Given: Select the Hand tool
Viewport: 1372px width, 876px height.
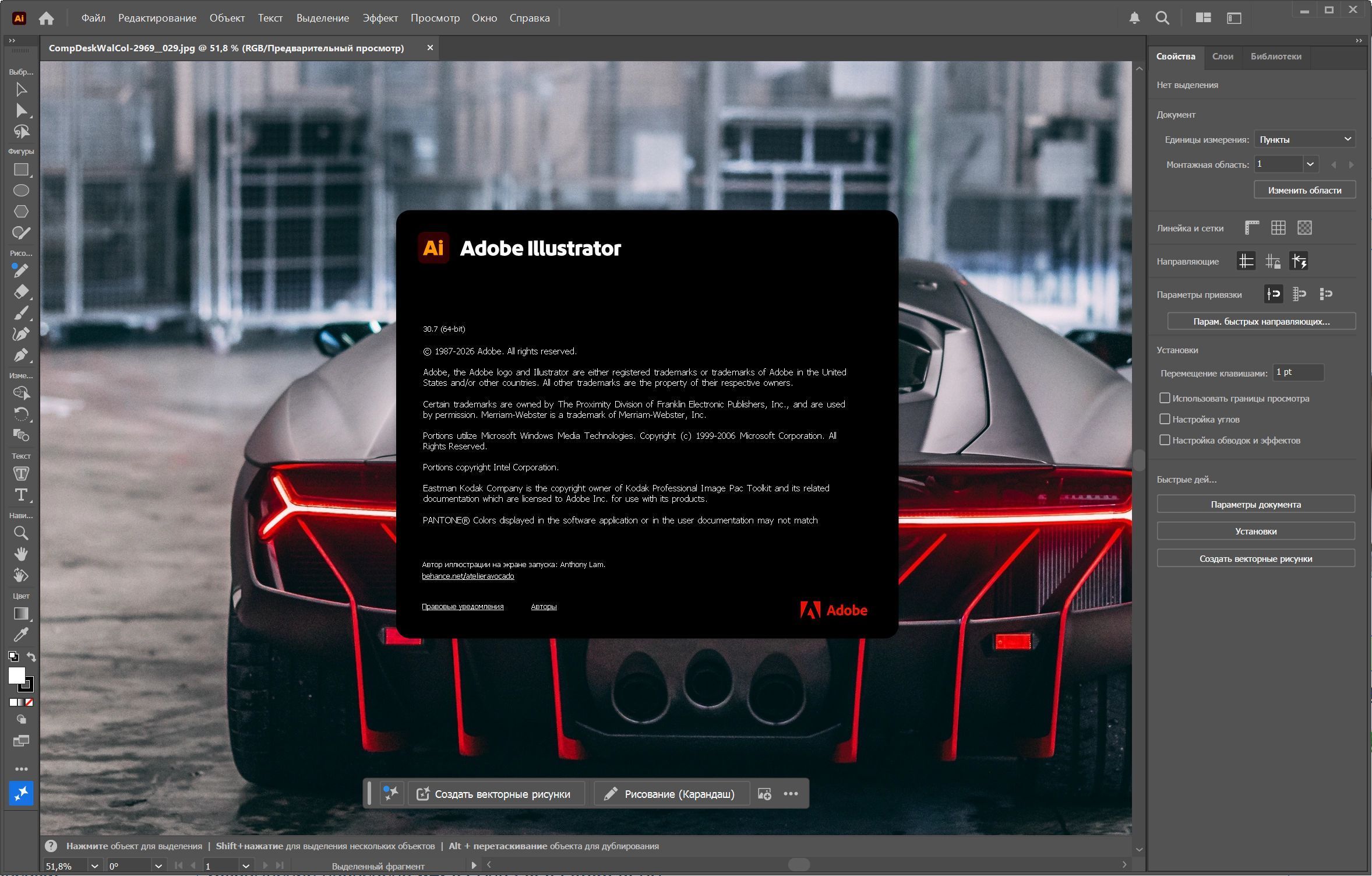Looking at the screenshot, I should (21, 554).
